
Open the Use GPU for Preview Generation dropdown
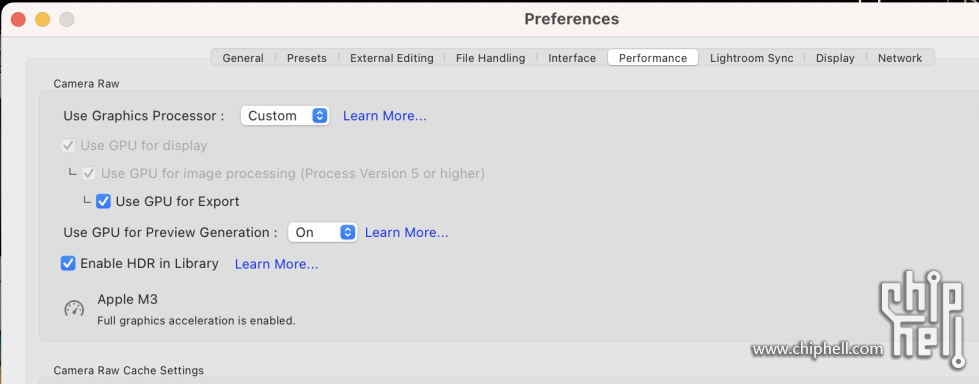coord(323,232)
